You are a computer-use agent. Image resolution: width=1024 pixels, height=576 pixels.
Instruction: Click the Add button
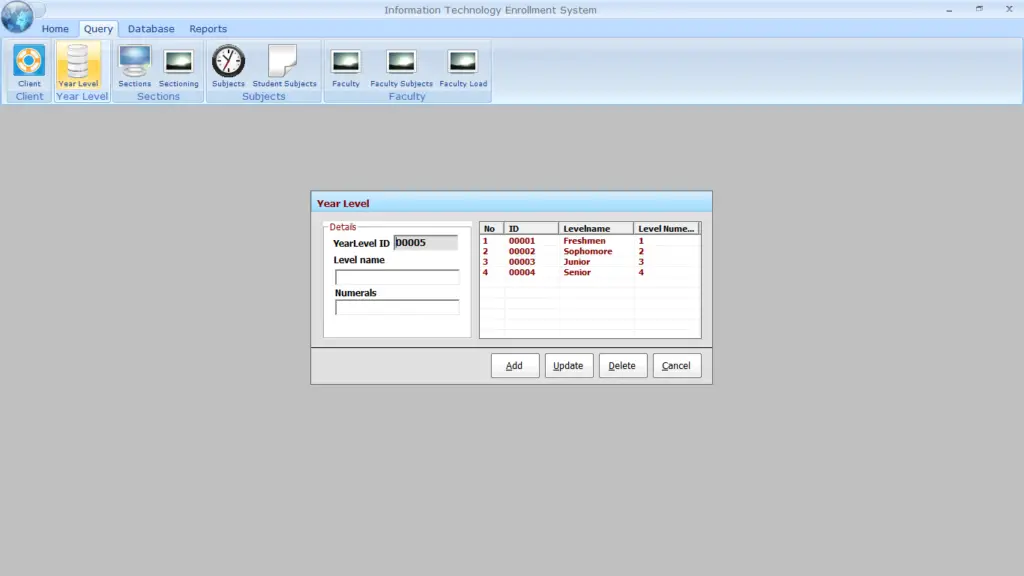click(514, 365)
